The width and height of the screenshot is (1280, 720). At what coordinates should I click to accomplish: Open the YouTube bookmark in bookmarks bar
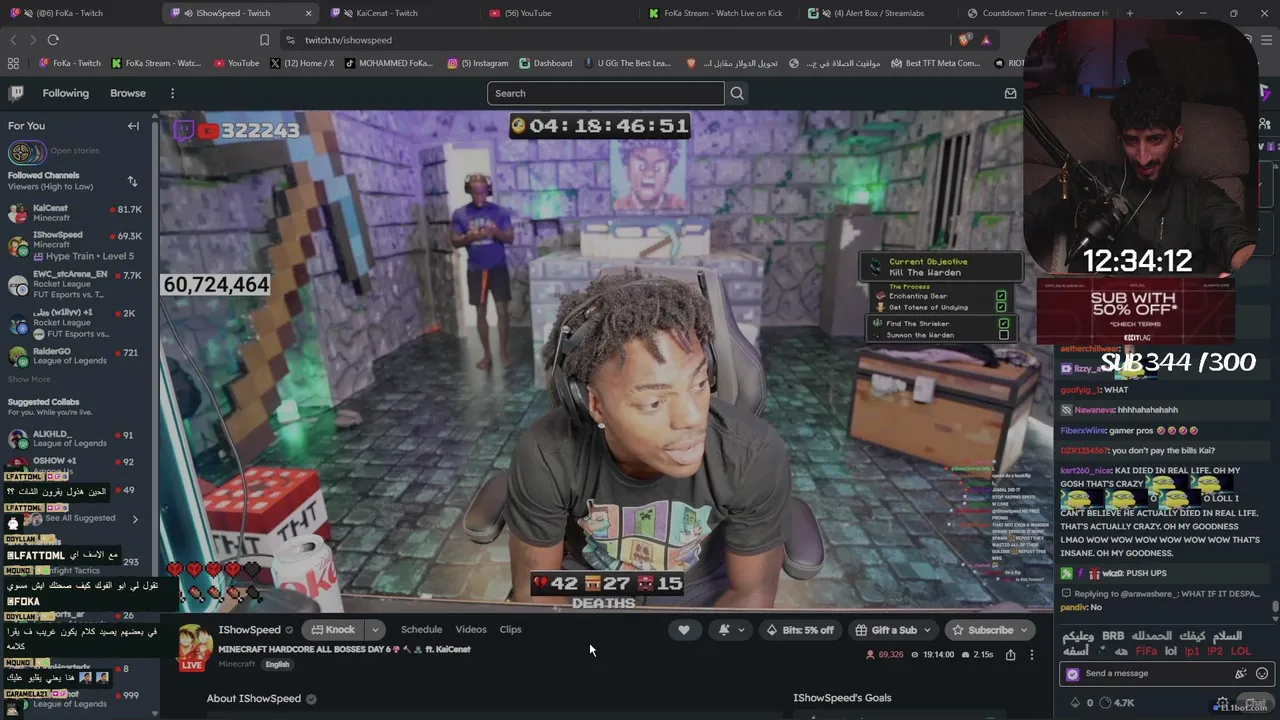point(236,63)
